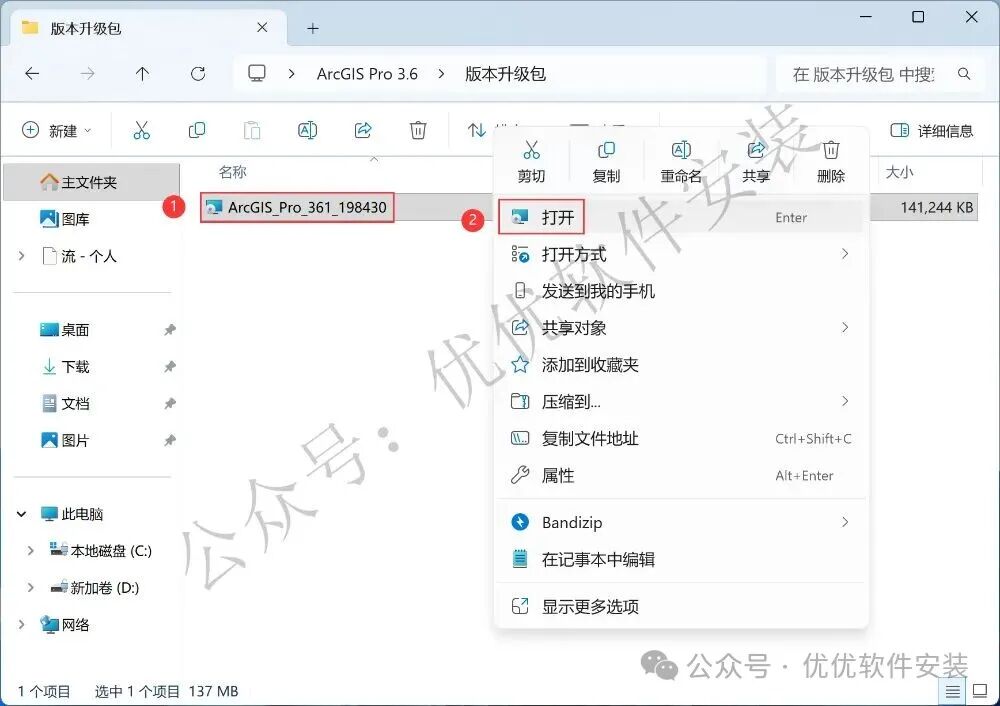Expand the 打开方式 submenu

tap(680, 254)
